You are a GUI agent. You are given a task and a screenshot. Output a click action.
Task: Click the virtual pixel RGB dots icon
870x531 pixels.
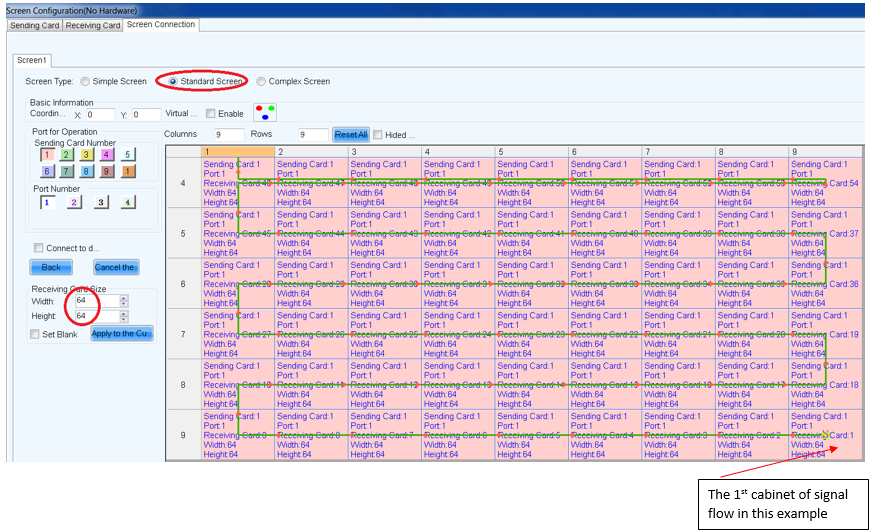pos(265,113)
